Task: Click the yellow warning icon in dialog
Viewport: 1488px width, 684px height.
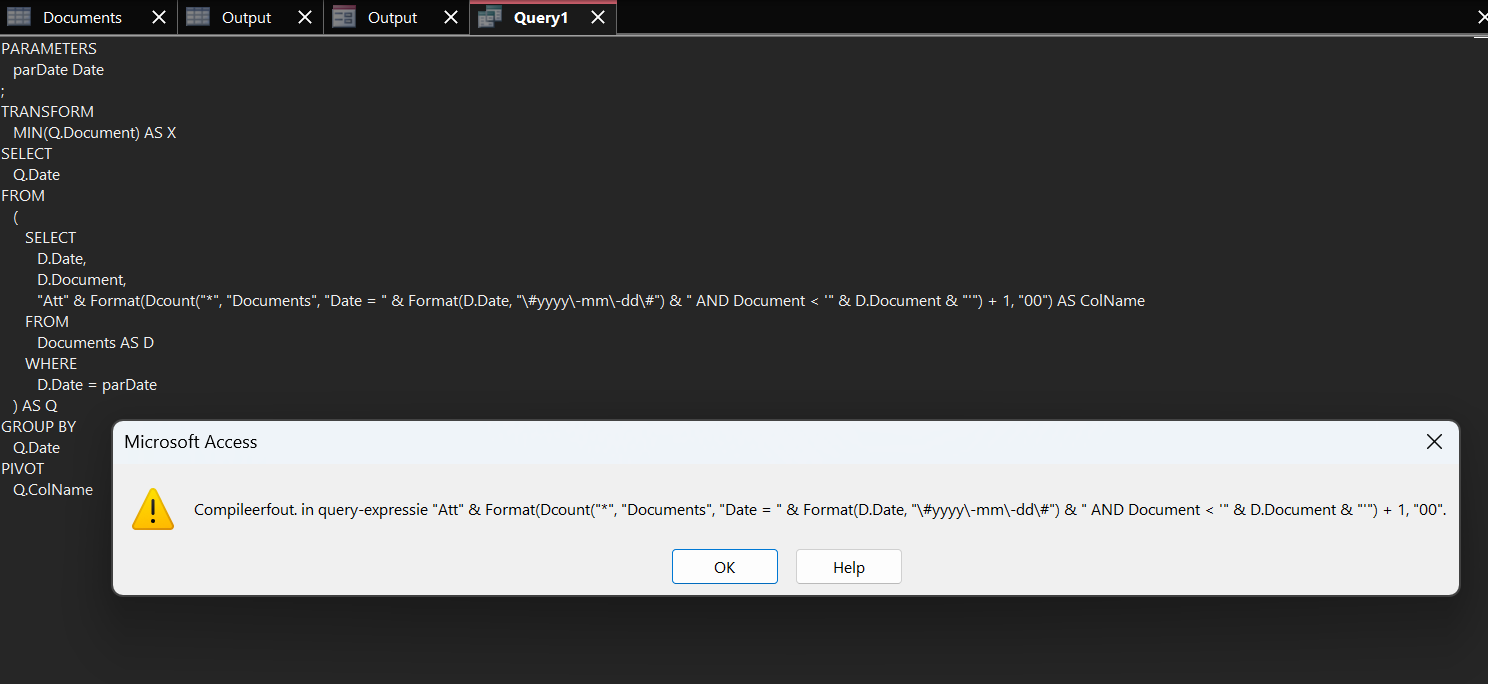Action: pyautogui.click(x=152, y=509)
